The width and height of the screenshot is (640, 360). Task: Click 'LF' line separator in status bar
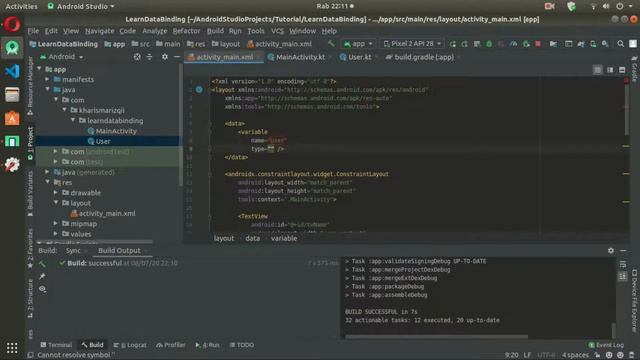tap(527, 355)
